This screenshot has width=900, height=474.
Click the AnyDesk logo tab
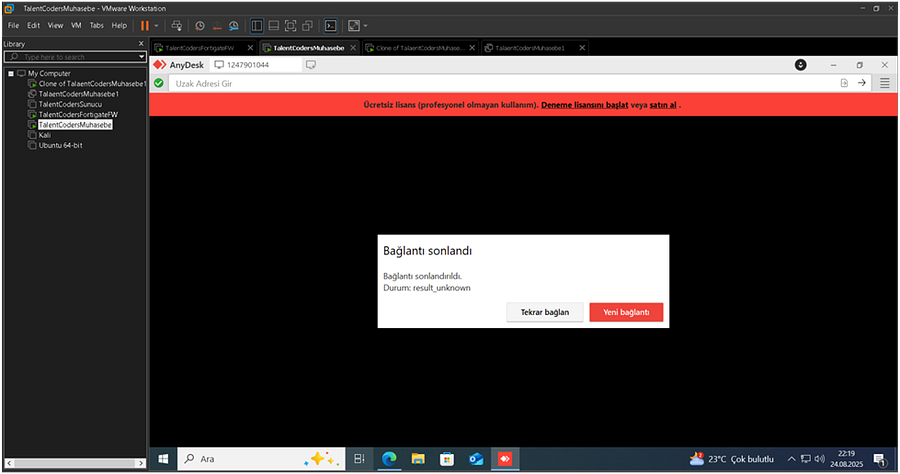179,65
